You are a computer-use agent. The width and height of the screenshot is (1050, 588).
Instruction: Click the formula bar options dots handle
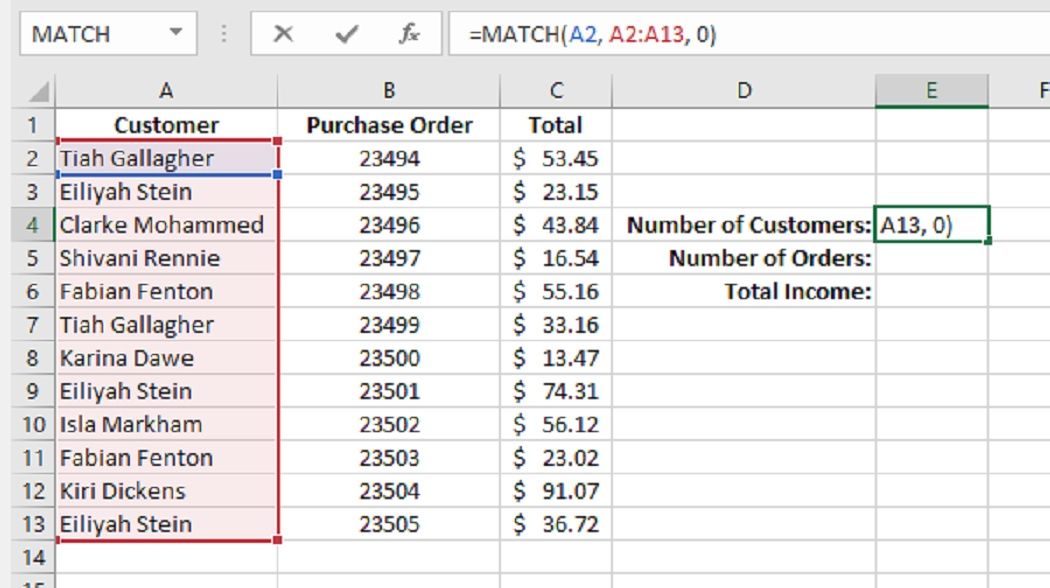pos(224,33)
